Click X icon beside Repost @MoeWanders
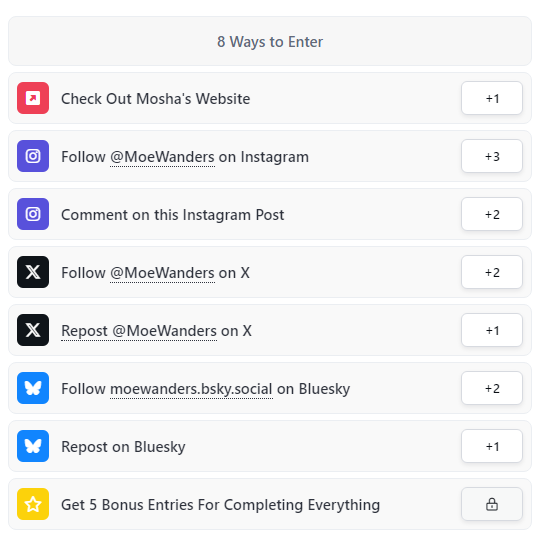Screen dimensions: 540x536 [x=33, y=330]
